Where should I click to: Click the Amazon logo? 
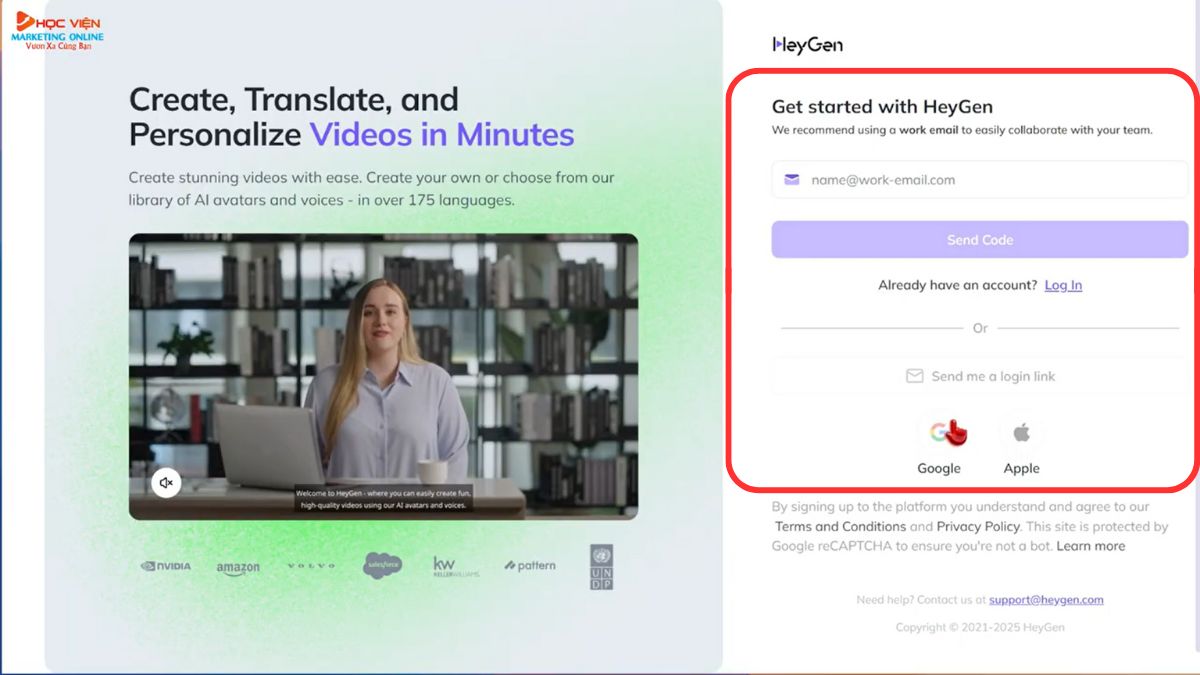pos(238,568)
